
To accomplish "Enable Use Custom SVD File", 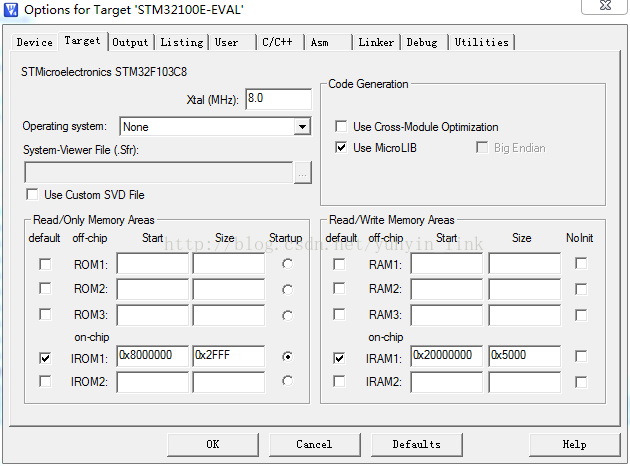I will [x=33, y=195].
